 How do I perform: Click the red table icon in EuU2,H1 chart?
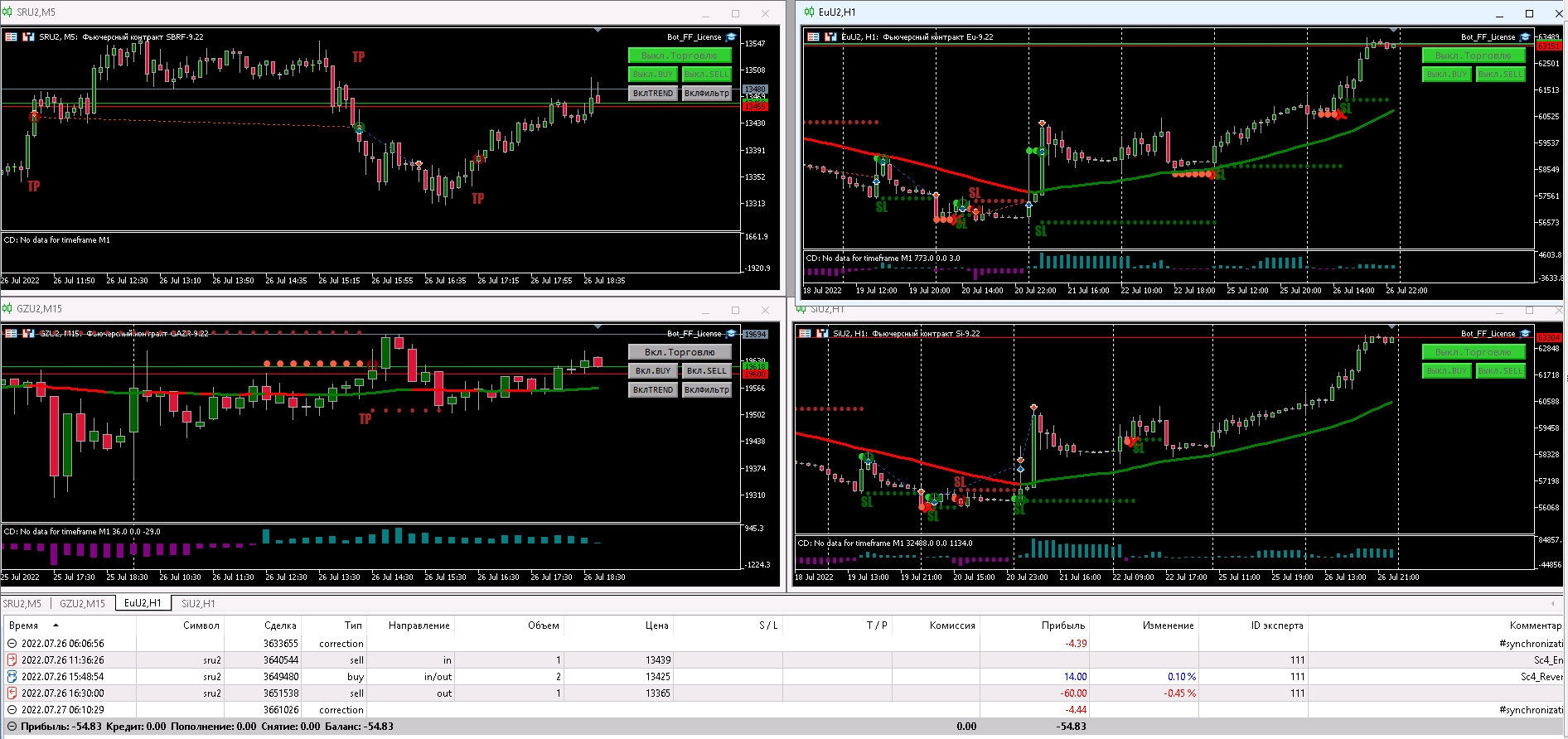[813, 36]
